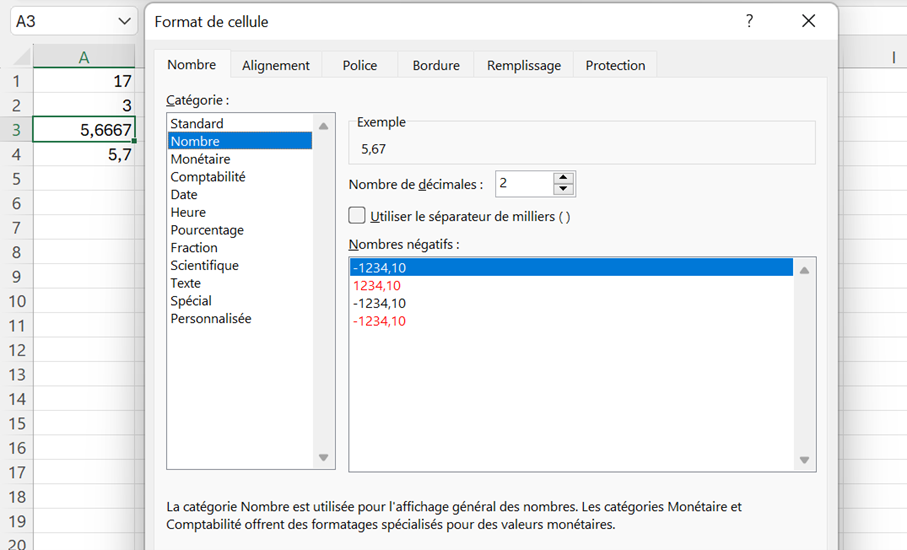Select column A header

(84, 57)
